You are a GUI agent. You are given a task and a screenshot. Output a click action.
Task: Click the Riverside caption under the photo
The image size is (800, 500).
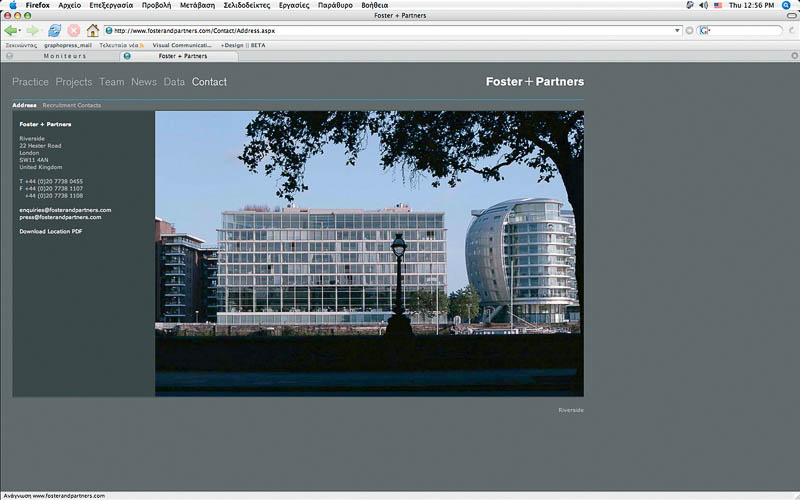pyautogui.click(x=571, y=410)
